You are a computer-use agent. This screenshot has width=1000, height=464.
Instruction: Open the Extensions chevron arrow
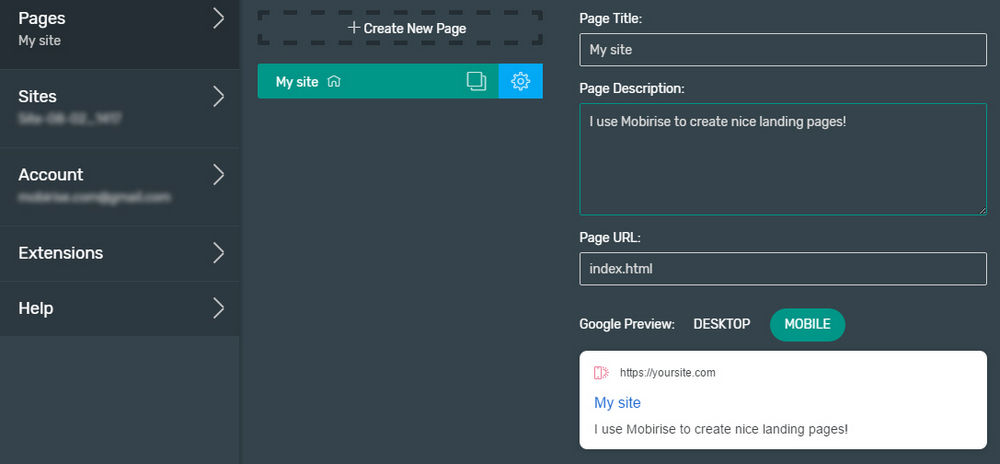click(218, 253)
